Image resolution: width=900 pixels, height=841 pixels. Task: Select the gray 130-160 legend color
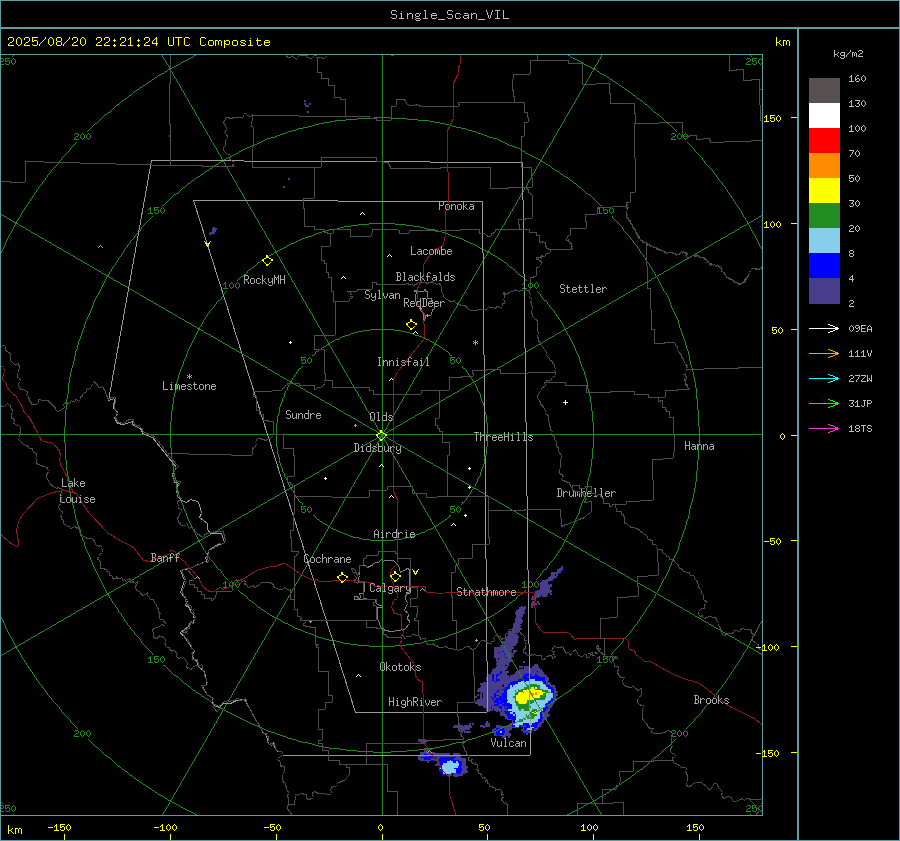tap(824, 91)
